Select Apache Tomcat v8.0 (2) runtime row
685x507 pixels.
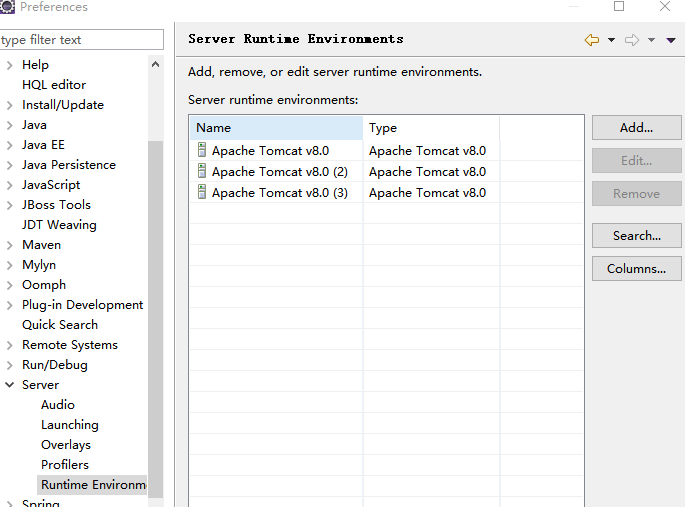coord(387,171)
